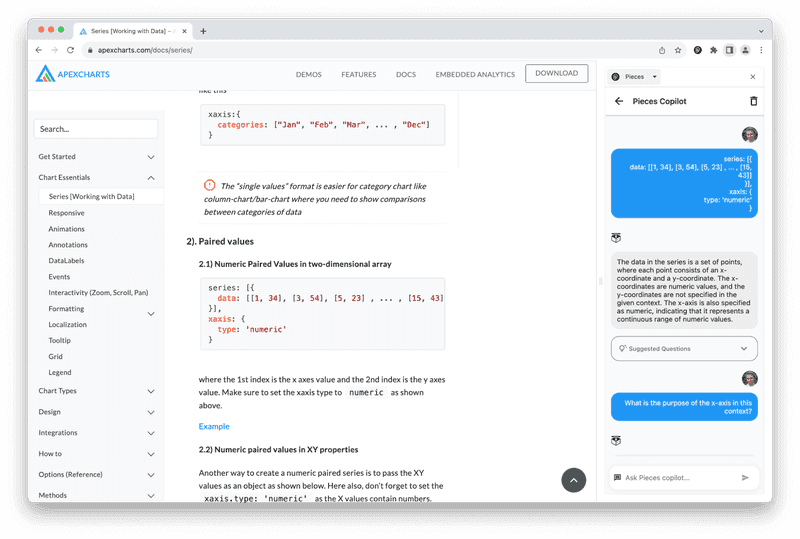This screenshot has height=539, width=800.
Task: Open the DEMOS nav item
Action: coord(309,75)
